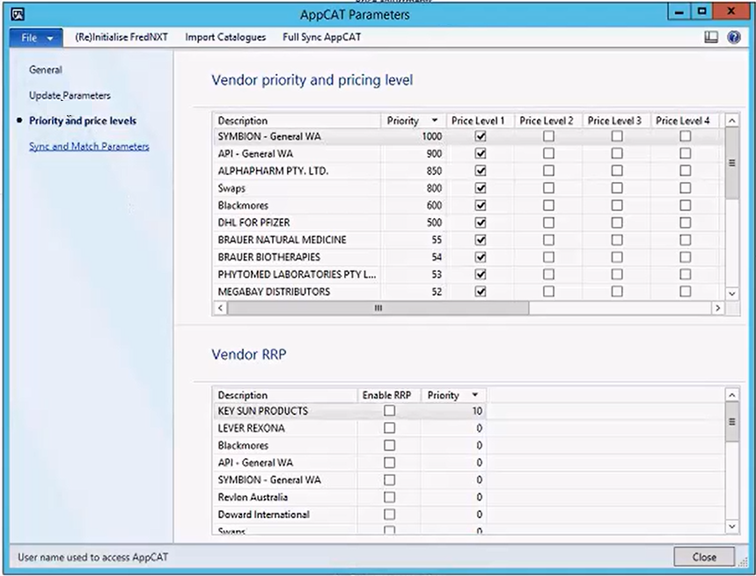
Task: Toggle Price Level 1 for API - General WA vendor
Action: 480,154
